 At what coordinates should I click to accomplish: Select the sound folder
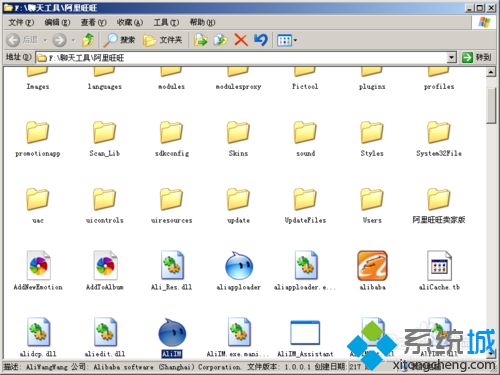305,139
